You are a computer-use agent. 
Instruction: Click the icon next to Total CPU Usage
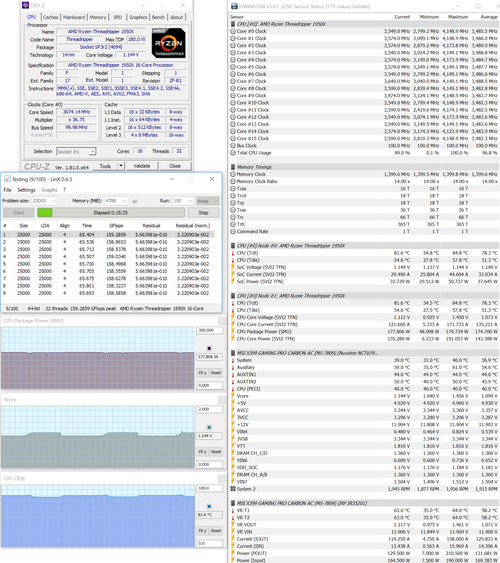(233, 153)
